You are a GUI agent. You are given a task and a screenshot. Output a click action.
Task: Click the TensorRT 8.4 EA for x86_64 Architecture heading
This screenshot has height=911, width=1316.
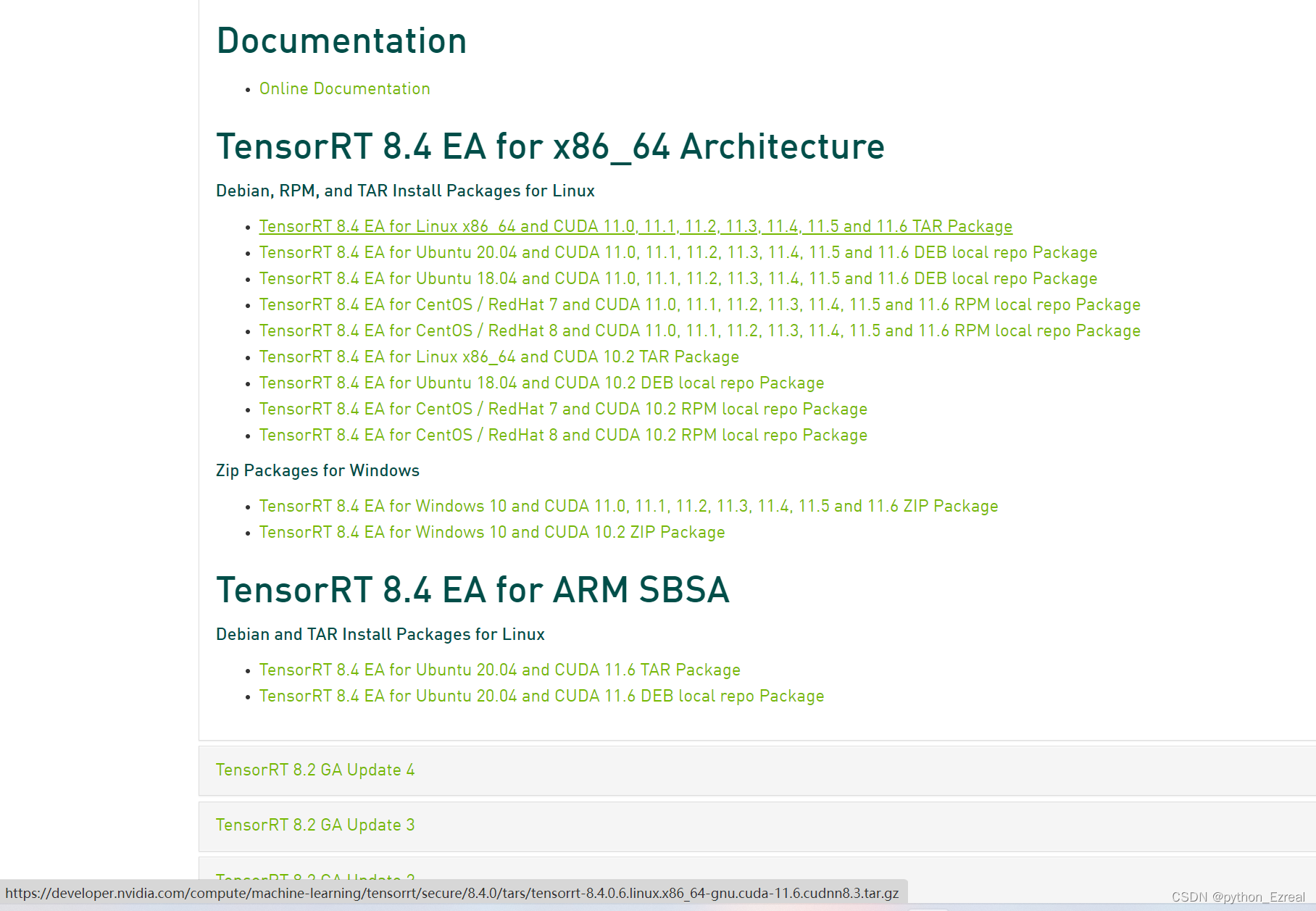550,146
